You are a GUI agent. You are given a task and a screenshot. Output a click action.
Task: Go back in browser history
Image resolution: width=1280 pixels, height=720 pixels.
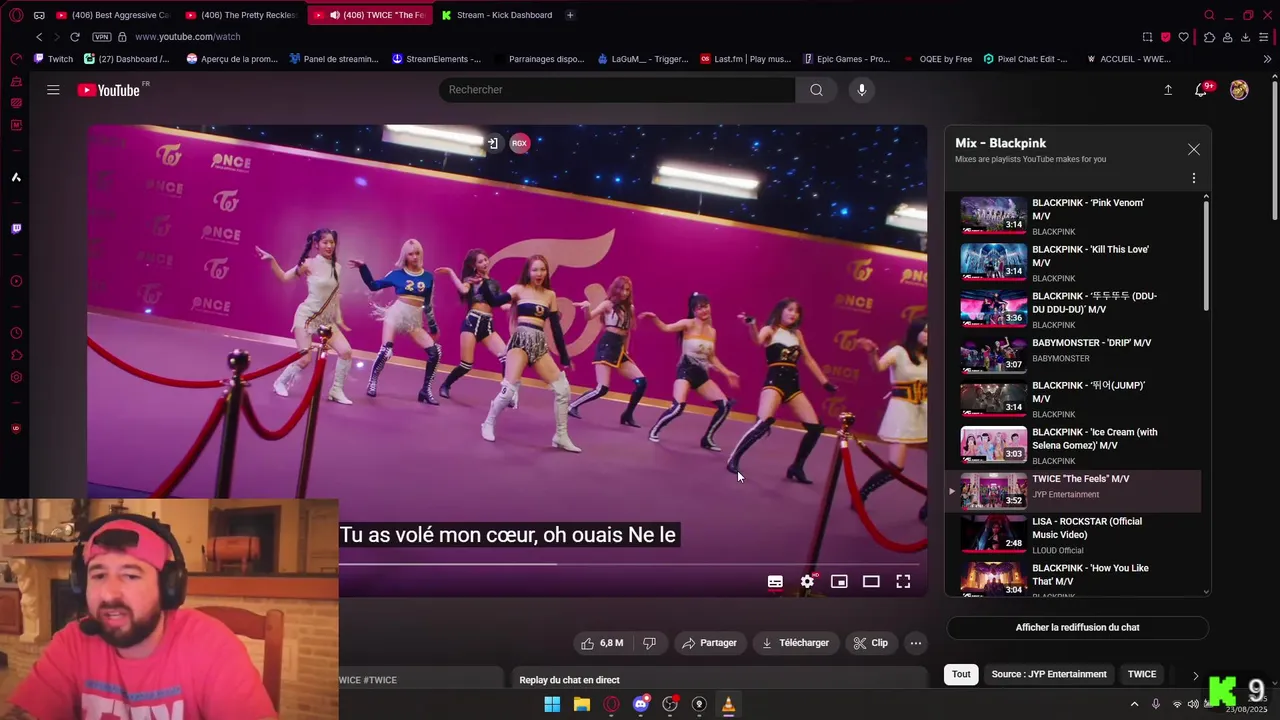tap(39, 37)
